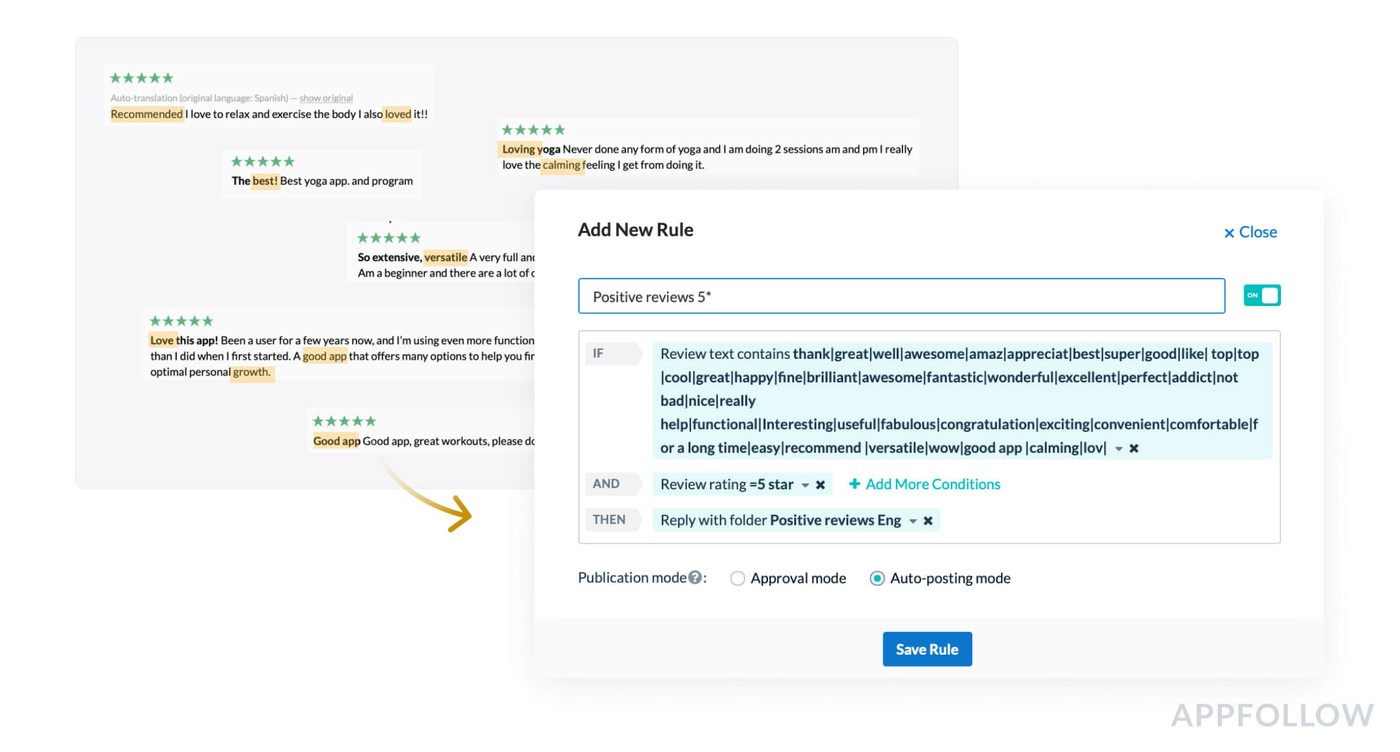Screen dimensions: 1400x752
Task: Toggle the rule ON switch off
Action: point(1262,295)
